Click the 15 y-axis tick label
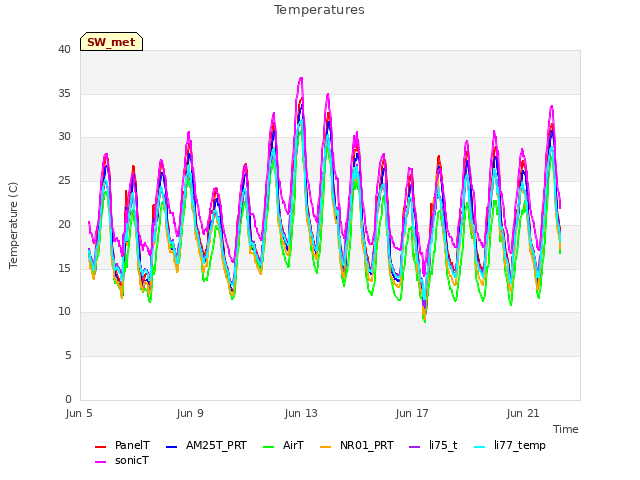Screen dimensions: 640x480 pos(64,268)
